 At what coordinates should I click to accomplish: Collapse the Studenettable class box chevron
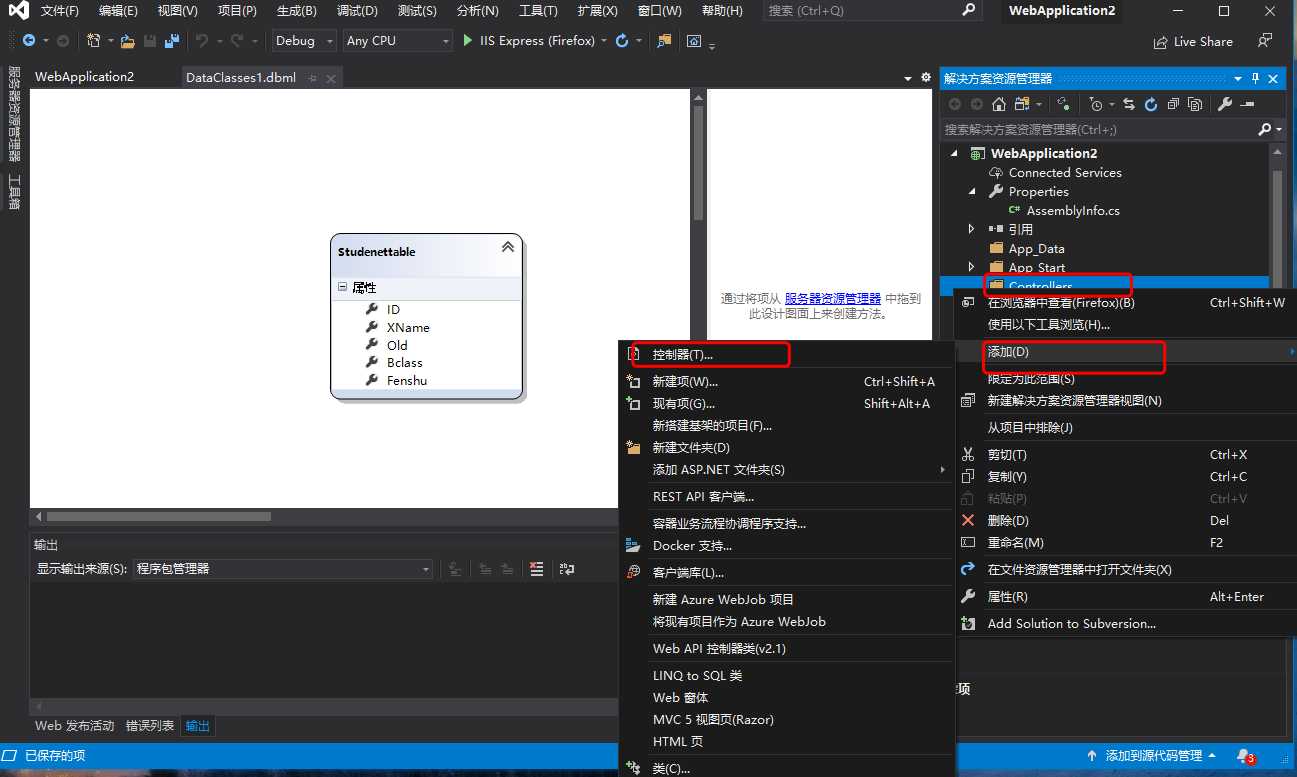(x=507, y=247)
